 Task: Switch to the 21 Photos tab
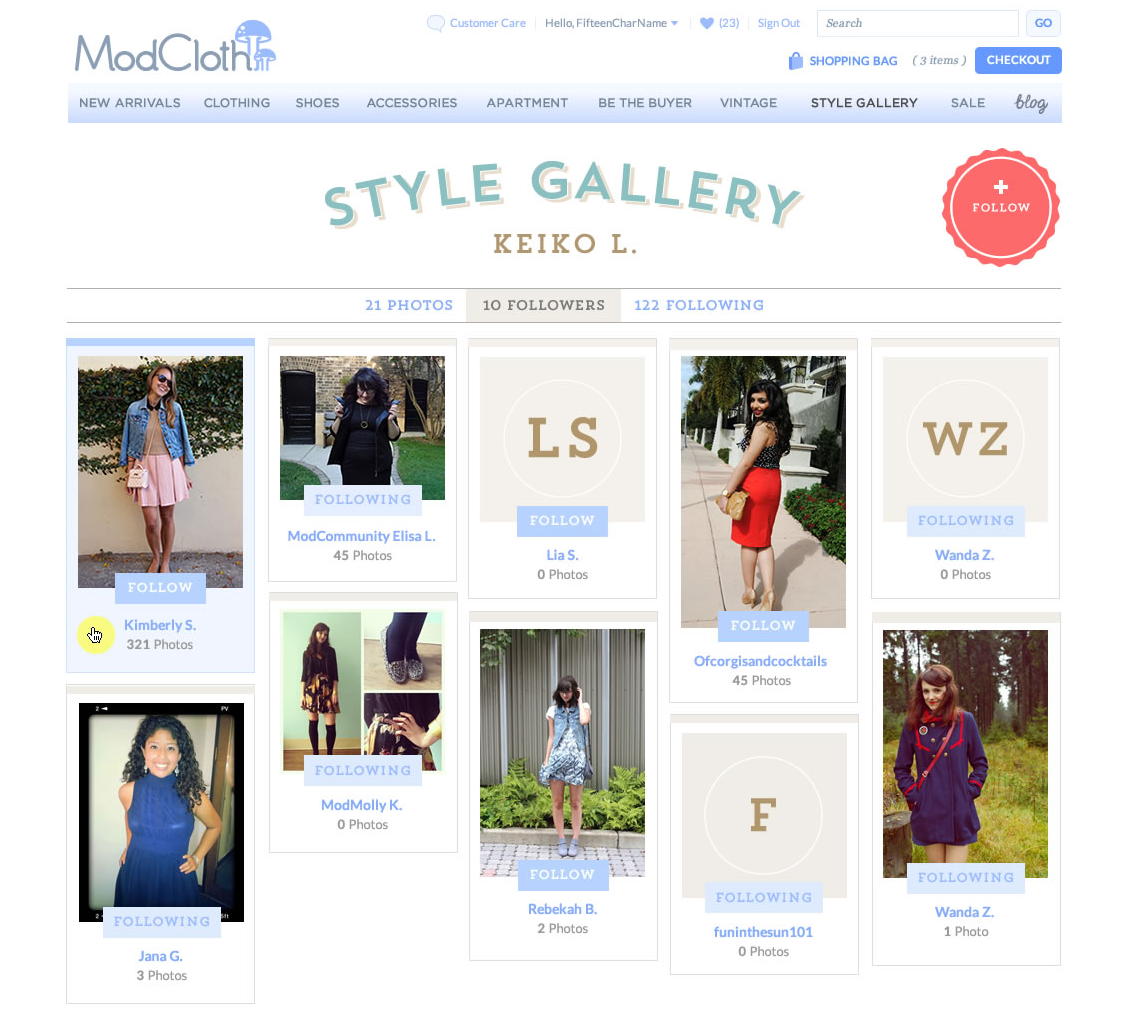409,305
